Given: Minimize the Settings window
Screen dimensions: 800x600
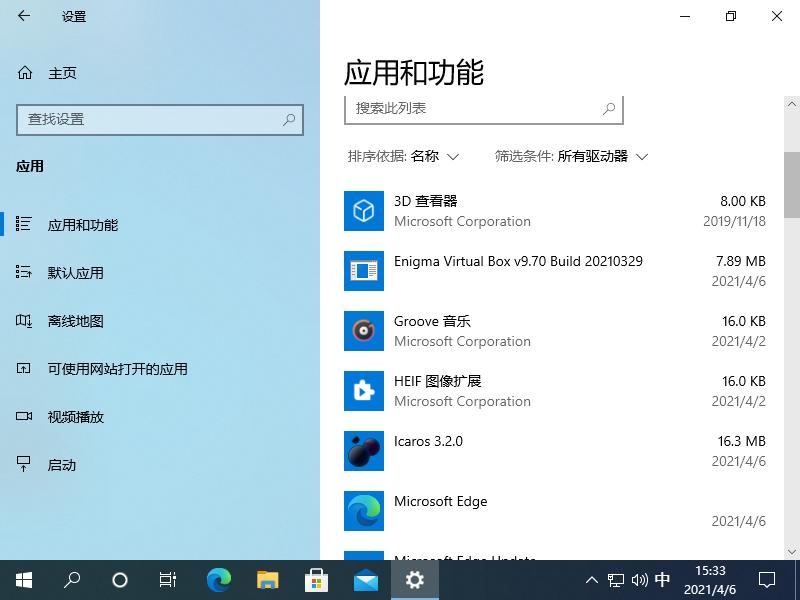Looking at the screenshot, I should click(x=685, y=16).
